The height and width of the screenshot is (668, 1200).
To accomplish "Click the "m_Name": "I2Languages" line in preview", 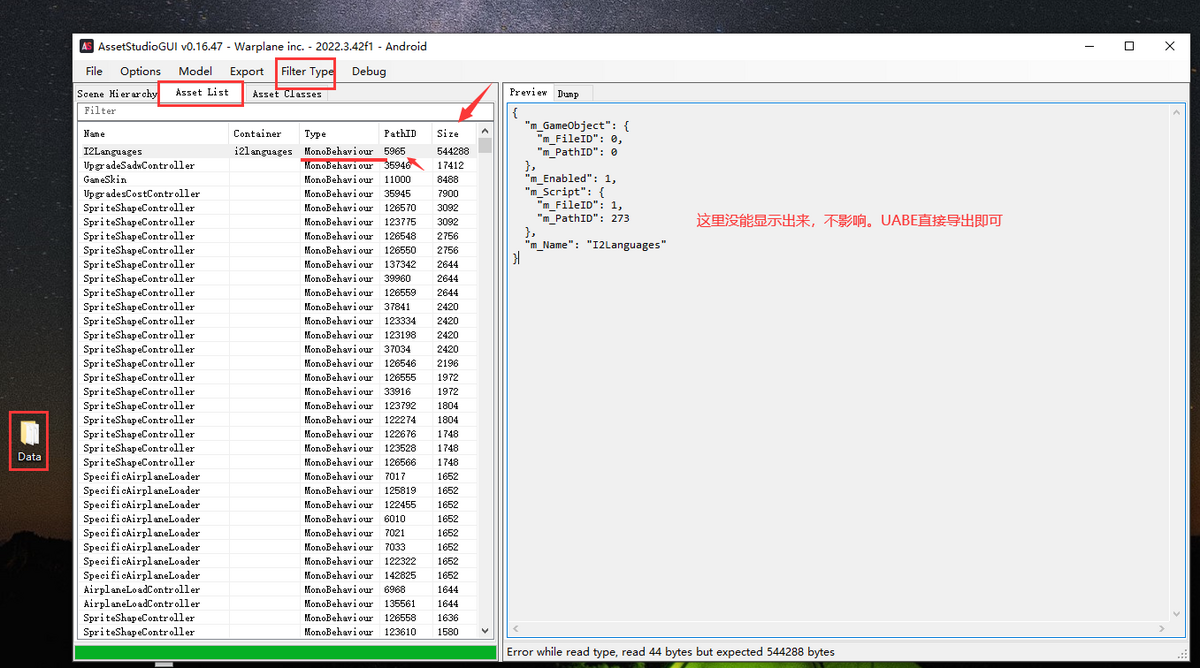I will coord(595,244).
